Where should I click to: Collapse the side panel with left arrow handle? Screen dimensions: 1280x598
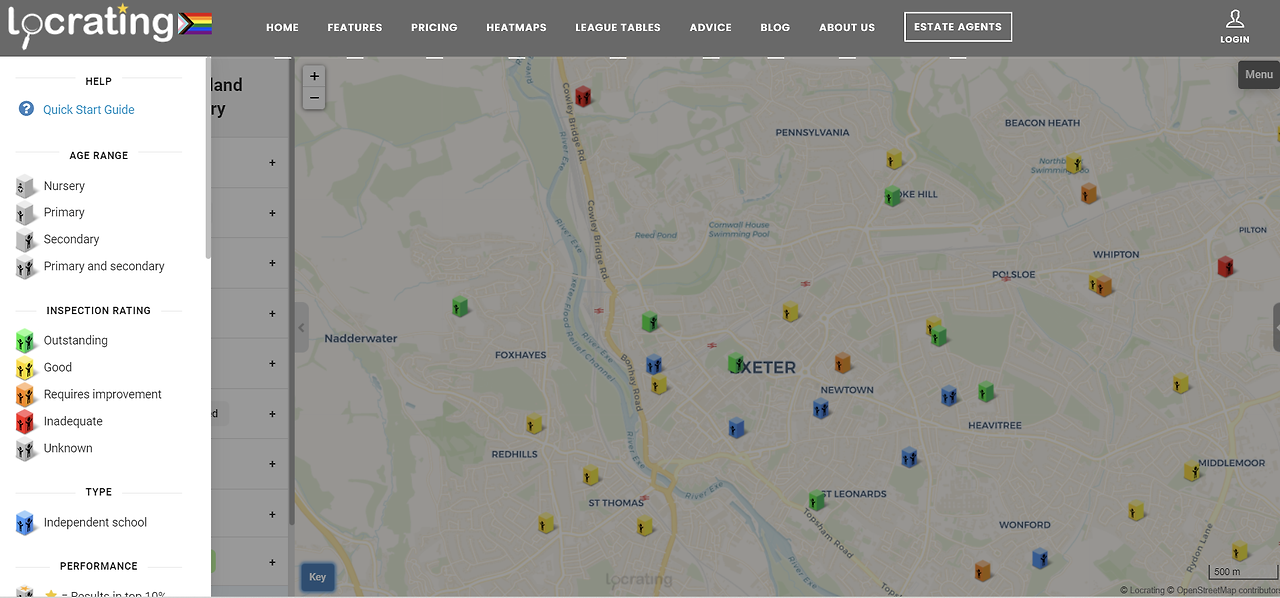coord(302,327)
